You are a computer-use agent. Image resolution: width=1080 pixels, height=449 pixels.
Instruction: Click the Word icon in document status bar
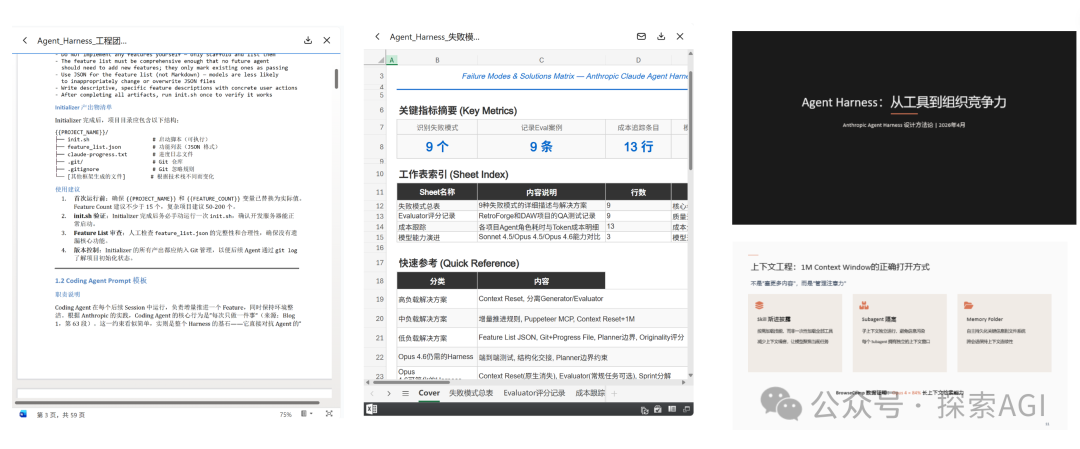23,414
